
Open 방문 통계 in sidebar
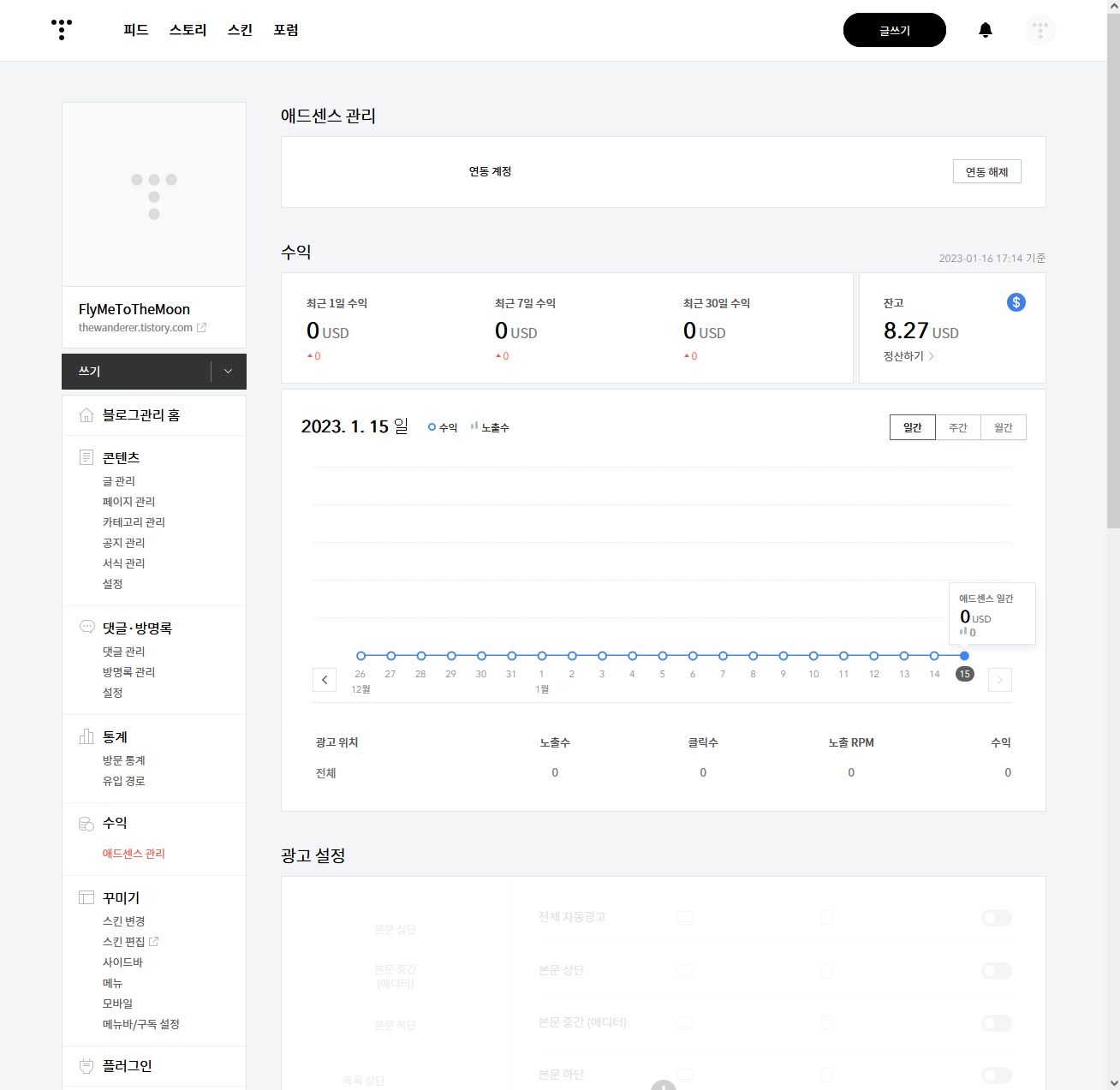point(124,760)
